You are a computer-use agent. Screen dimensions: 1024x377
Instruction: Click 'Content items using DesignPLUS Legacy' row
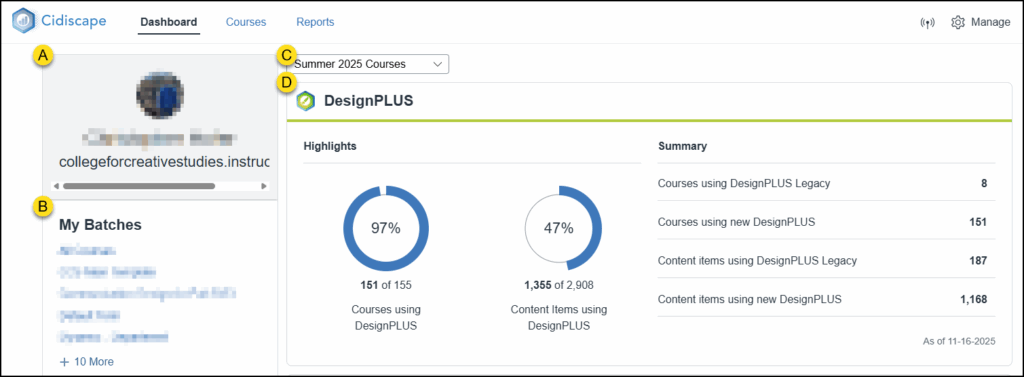click(x=826, y=261)
